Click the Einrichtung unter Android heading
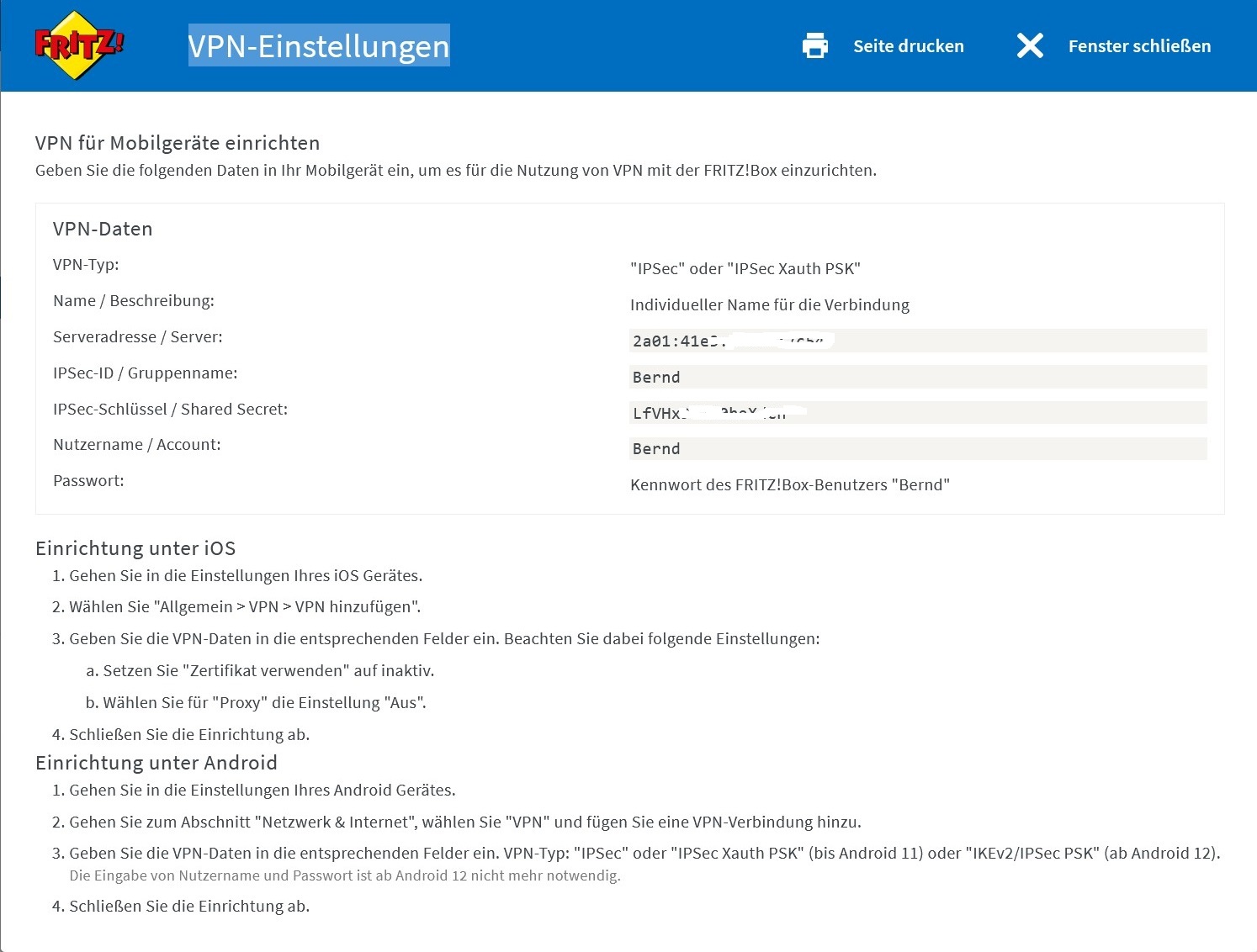This screenshot has width=1257, height=952. 156,763
